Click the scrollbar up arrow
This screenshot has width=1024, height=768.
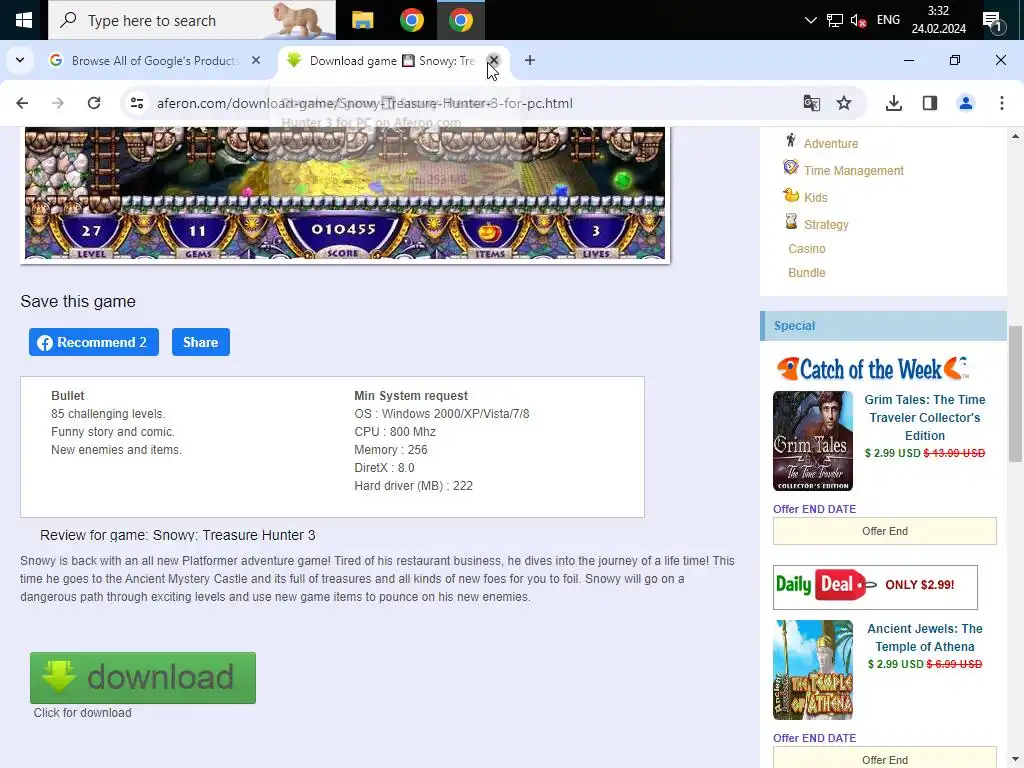click(x=1015, y=135)
